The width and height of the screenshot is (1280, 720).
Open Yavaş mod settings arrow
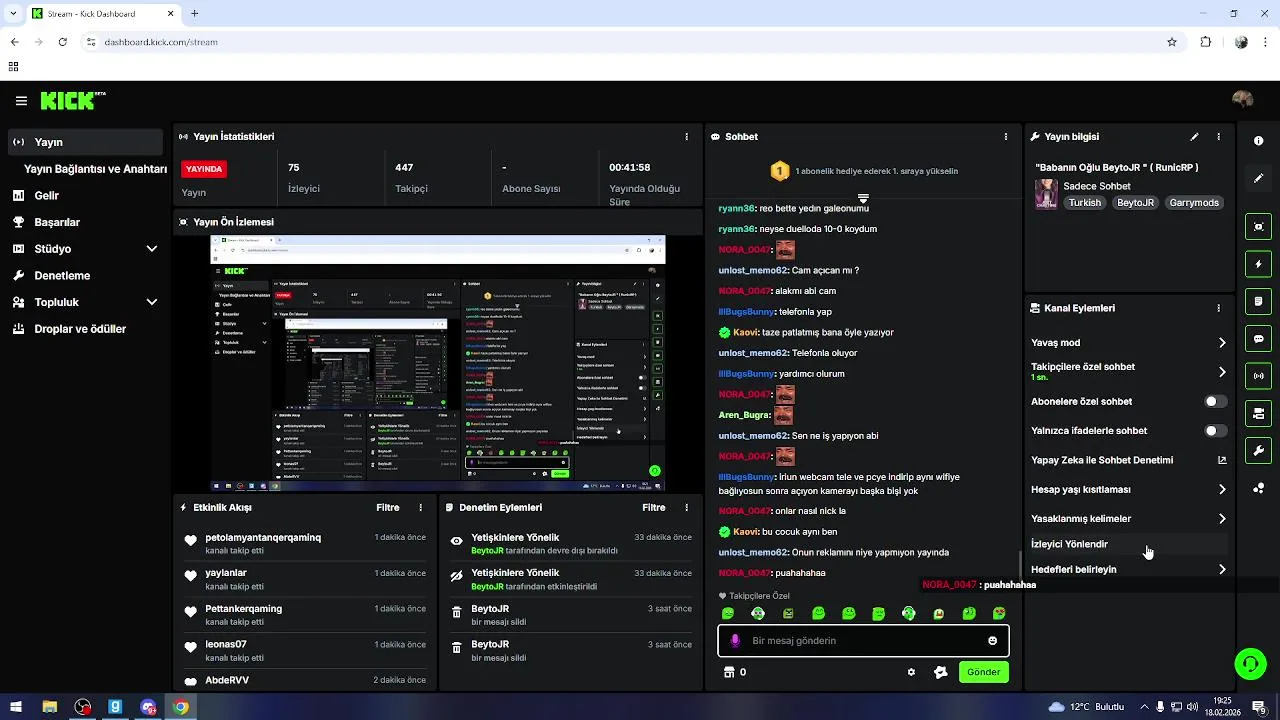click(x=1222, y=343)
